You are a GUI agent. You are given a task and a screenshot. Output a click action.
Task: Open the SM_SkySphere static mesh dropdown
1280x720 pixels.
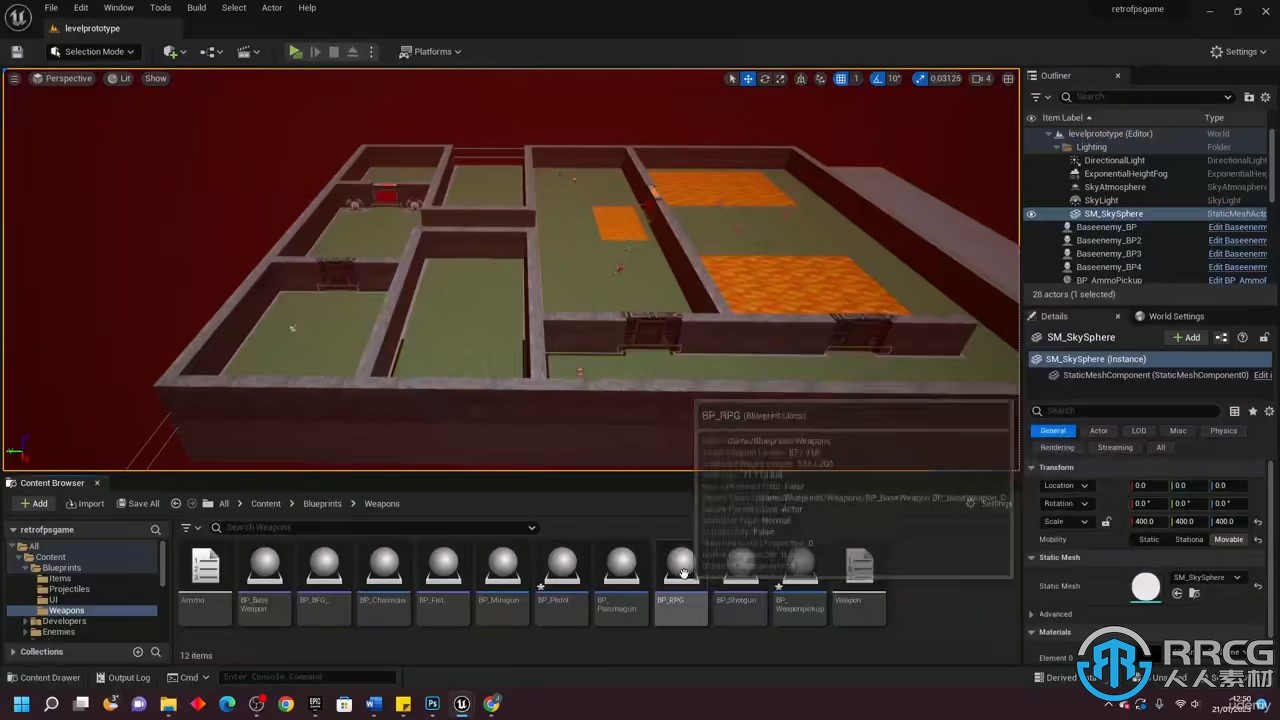point(1207,578)
